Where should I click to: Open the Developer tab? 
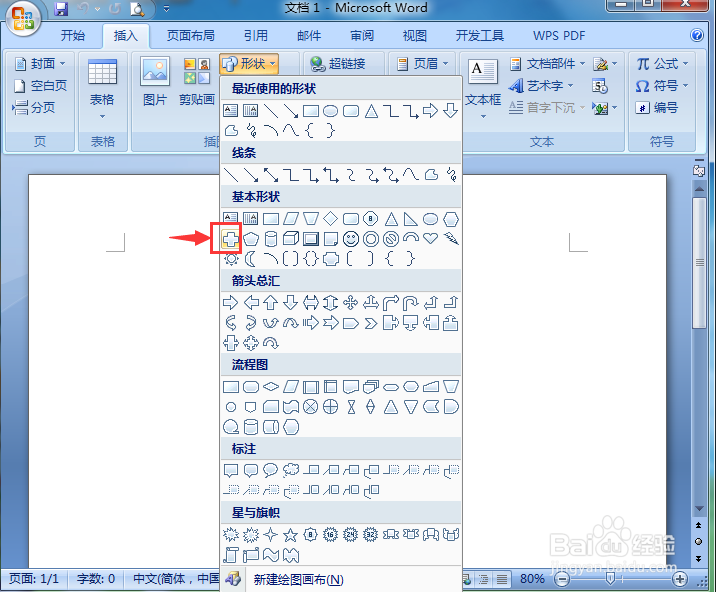(x=480, y=35)
